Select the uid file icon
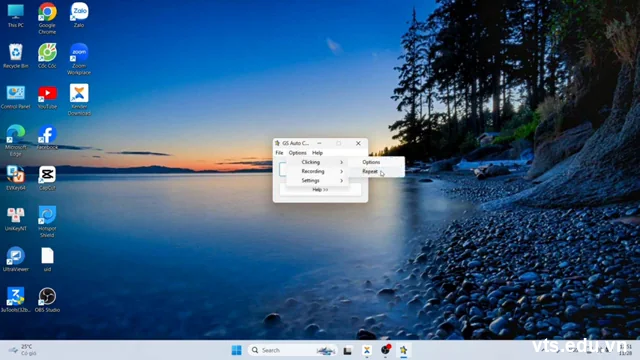 tap(47, 260)
